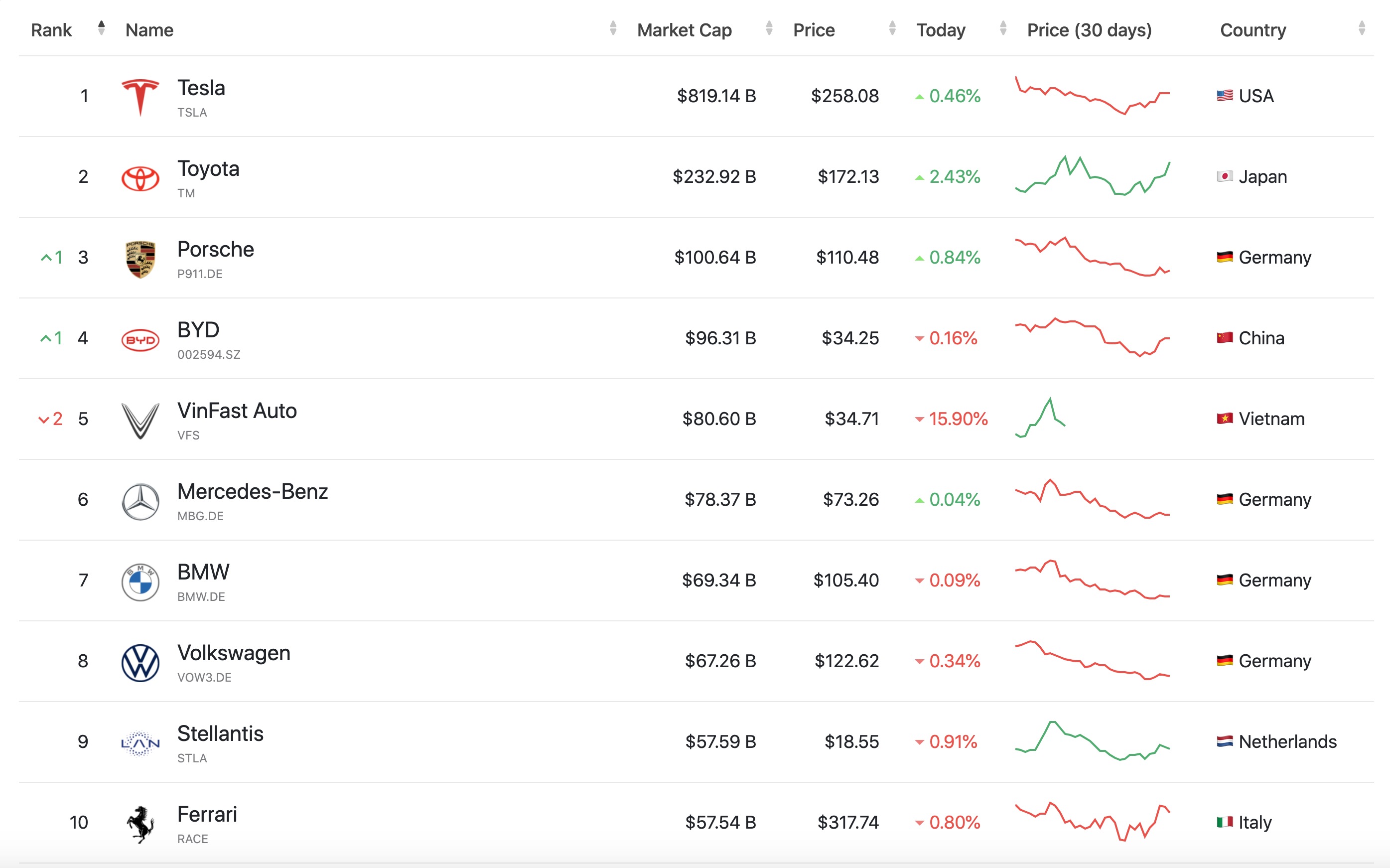Click the Toyota logo icon

click(140, 178)
